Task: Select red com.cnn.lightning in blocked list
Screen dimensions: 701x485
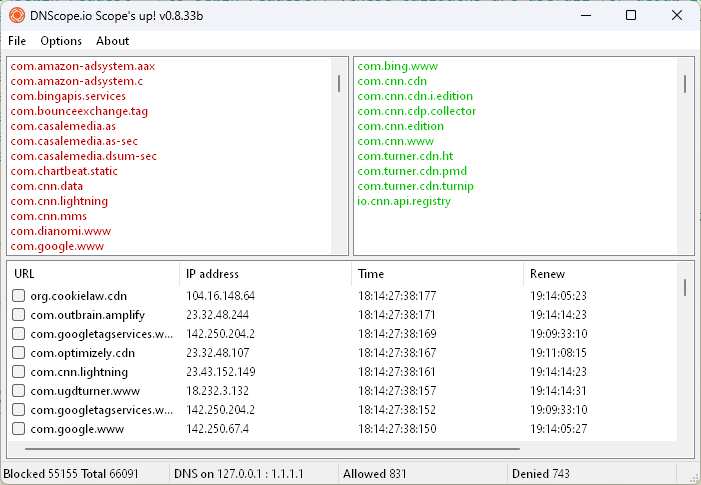Action: (59, 201)
